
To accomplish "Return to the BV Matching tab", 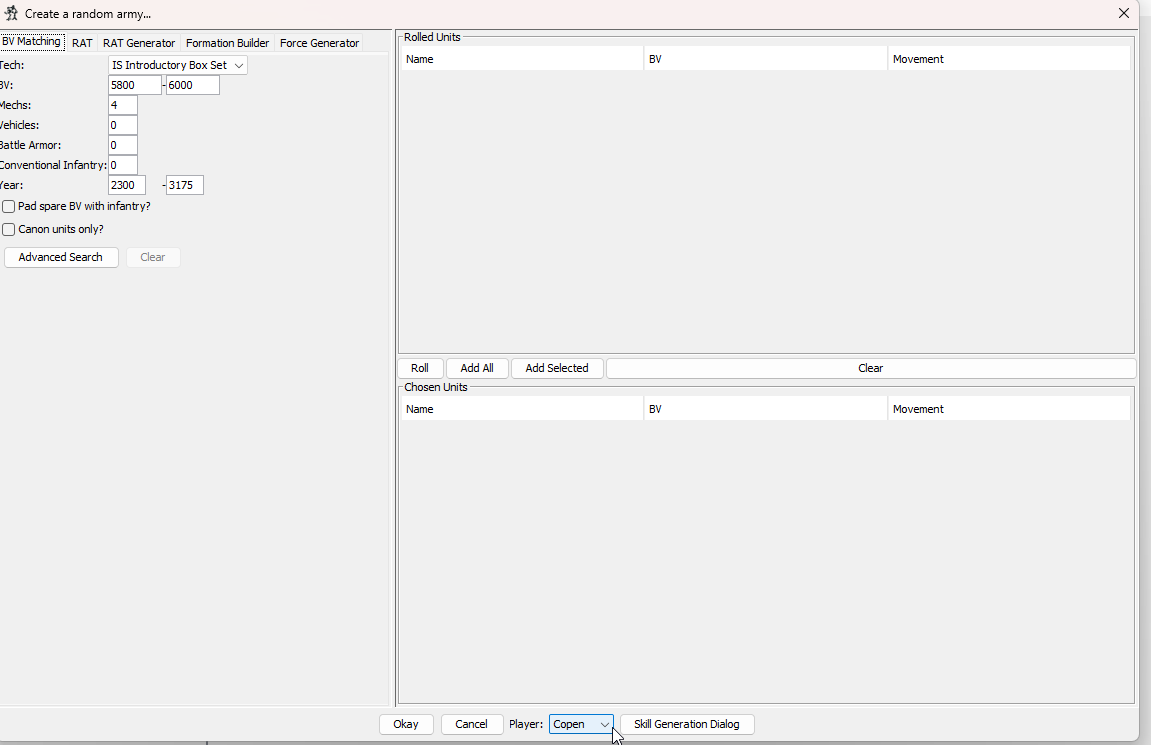I will pyautogui.click(x=32, y=41).
